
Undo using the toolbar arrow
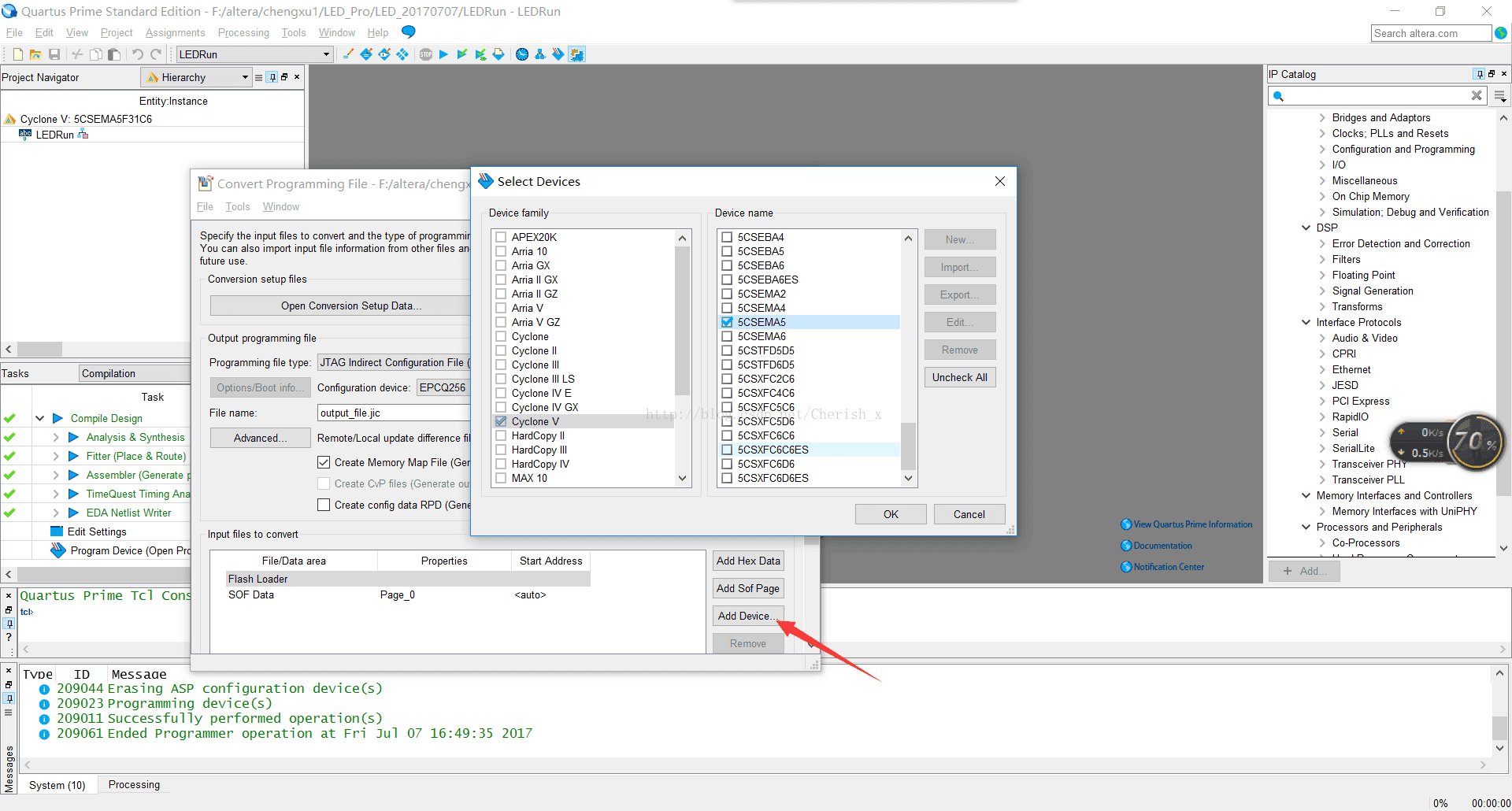click(x=138, y=54)
